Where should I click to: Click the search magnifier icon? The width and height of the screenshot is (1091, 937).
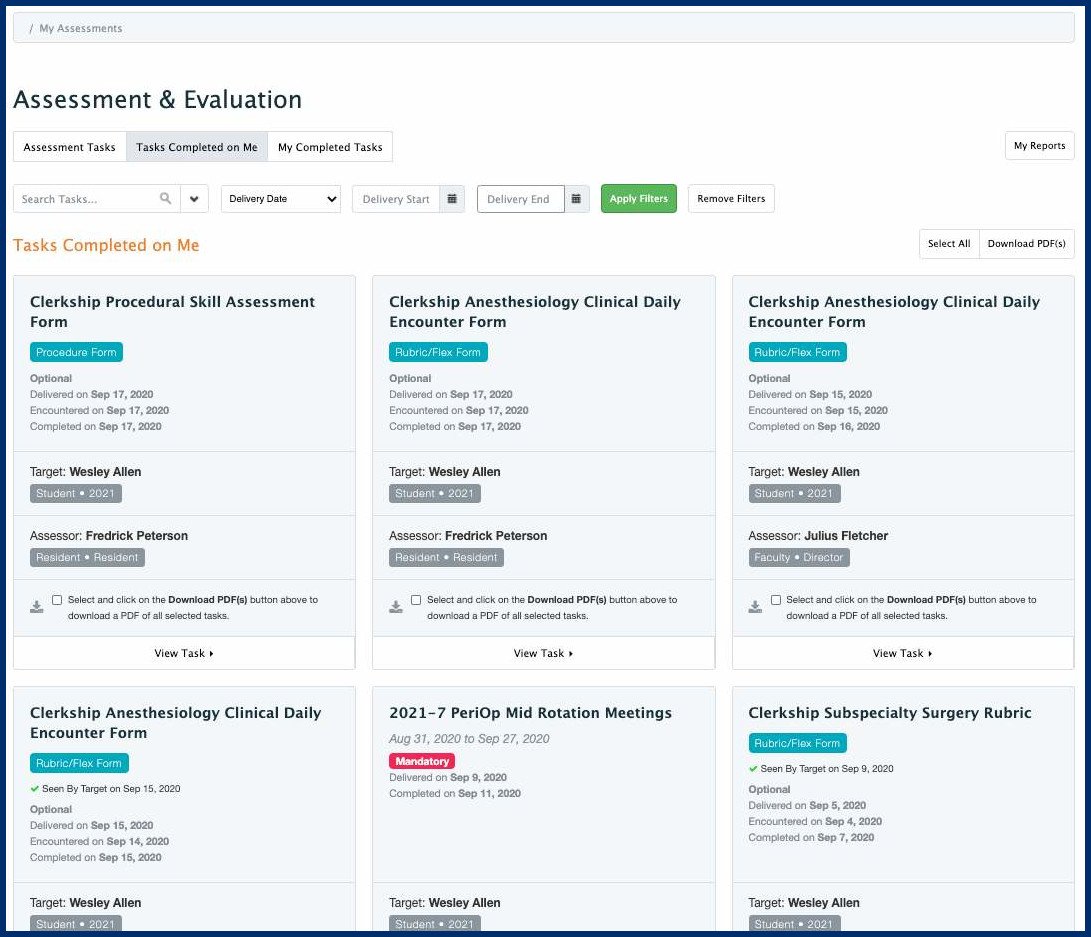coord(166,198)
